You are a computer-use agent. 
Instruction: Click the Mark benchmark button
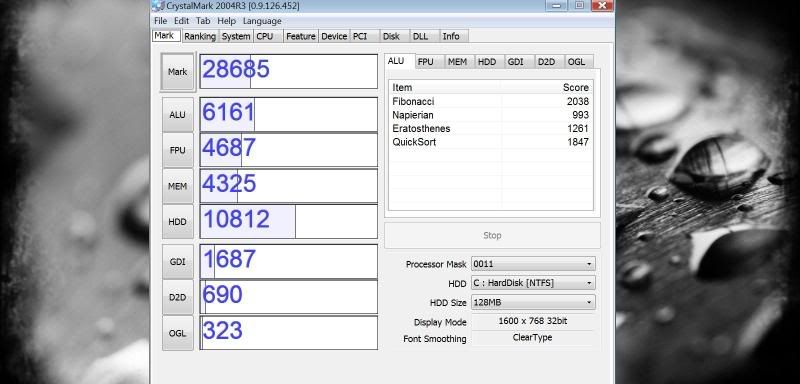178,72
